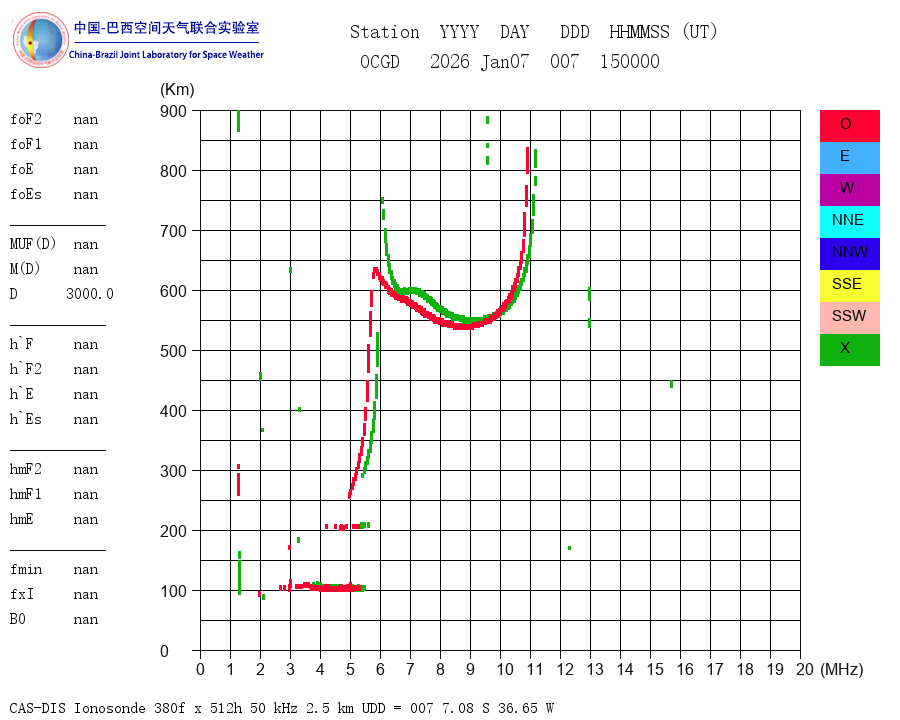Click the station code OCGD
The height and width of the screenshot is (720, 900).
(x=379, y=61)
